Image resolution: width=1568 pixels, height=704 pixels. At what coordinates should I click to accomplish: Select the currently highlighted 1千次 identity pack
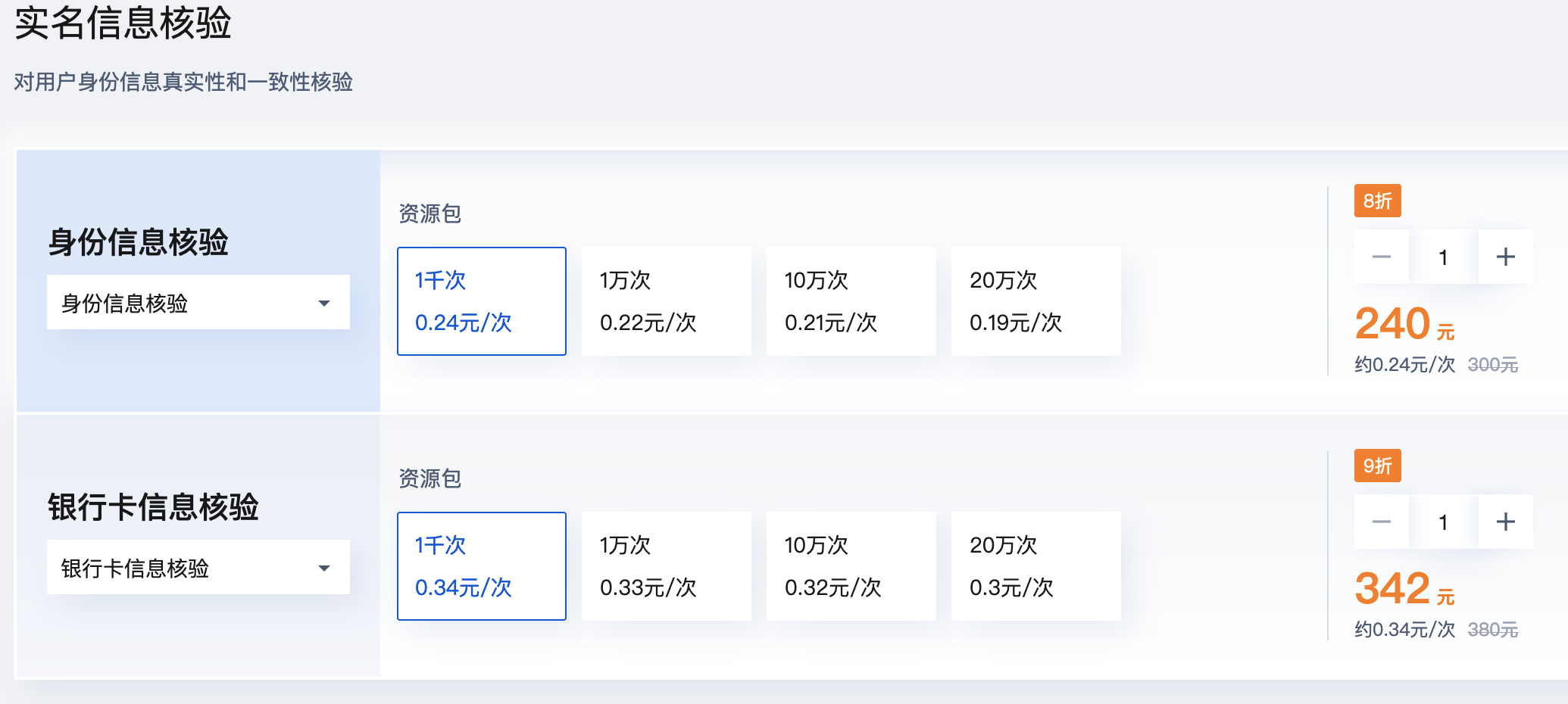tap(481, 301)
